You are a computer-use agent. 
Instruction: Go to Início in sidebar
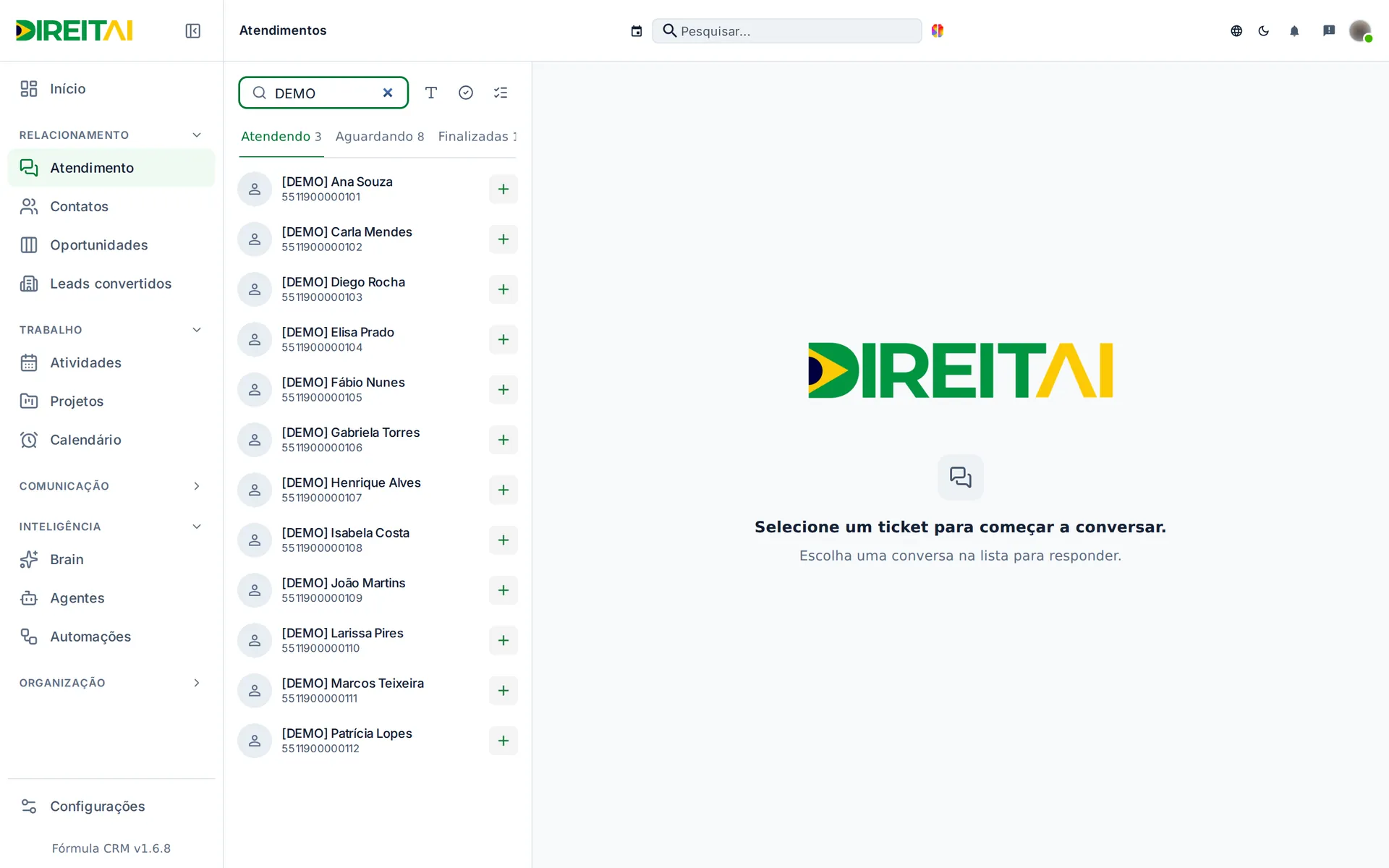pos(111,89)
